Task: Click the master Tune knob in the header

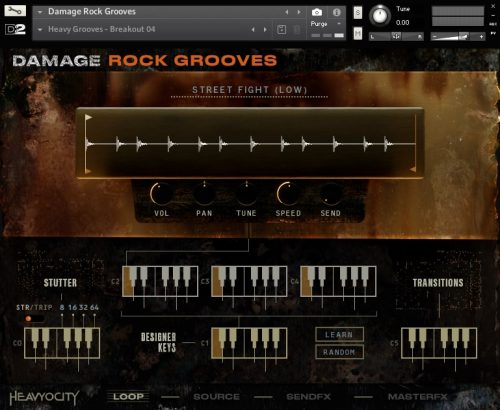Action: tap(380, 15)
